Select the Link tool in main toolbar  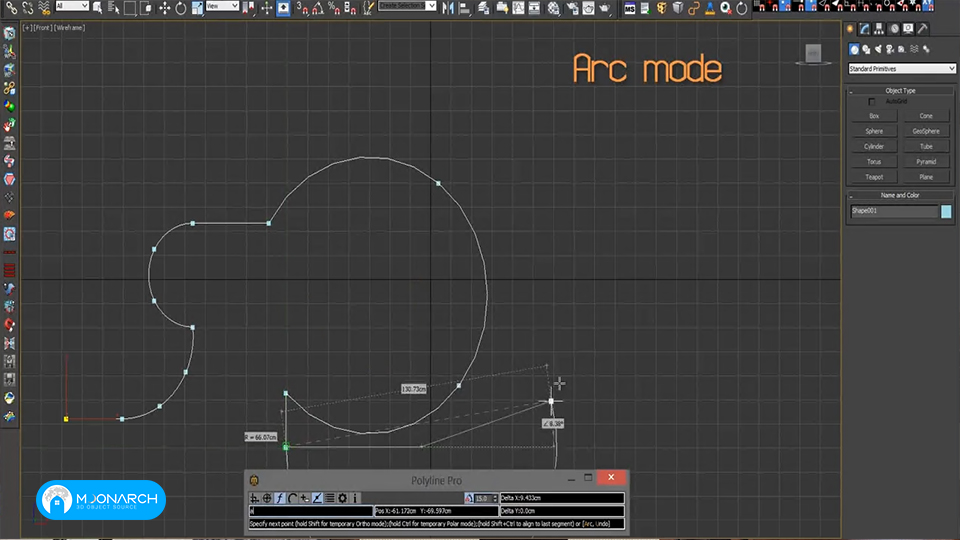(11, 8)
